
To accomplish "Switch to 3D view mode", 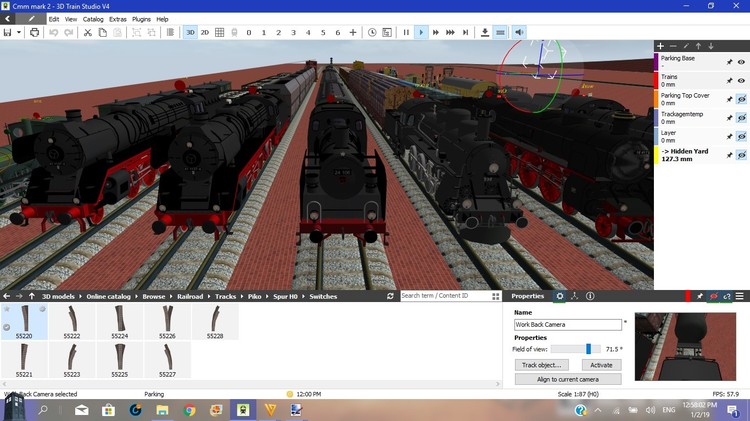I will [190, 33].
